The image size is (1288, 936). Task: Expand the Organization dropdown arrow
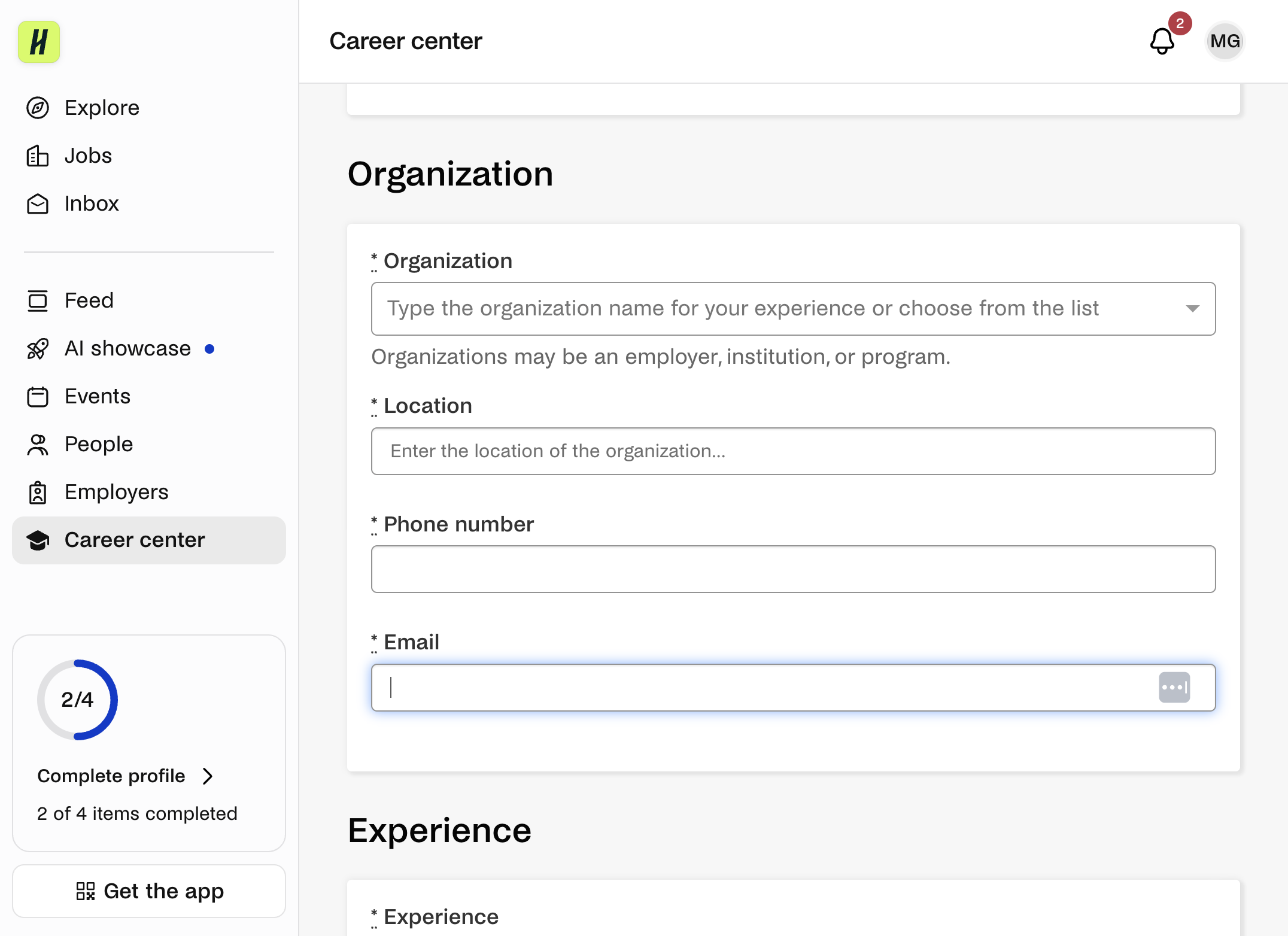click(x=1192, y=309)
